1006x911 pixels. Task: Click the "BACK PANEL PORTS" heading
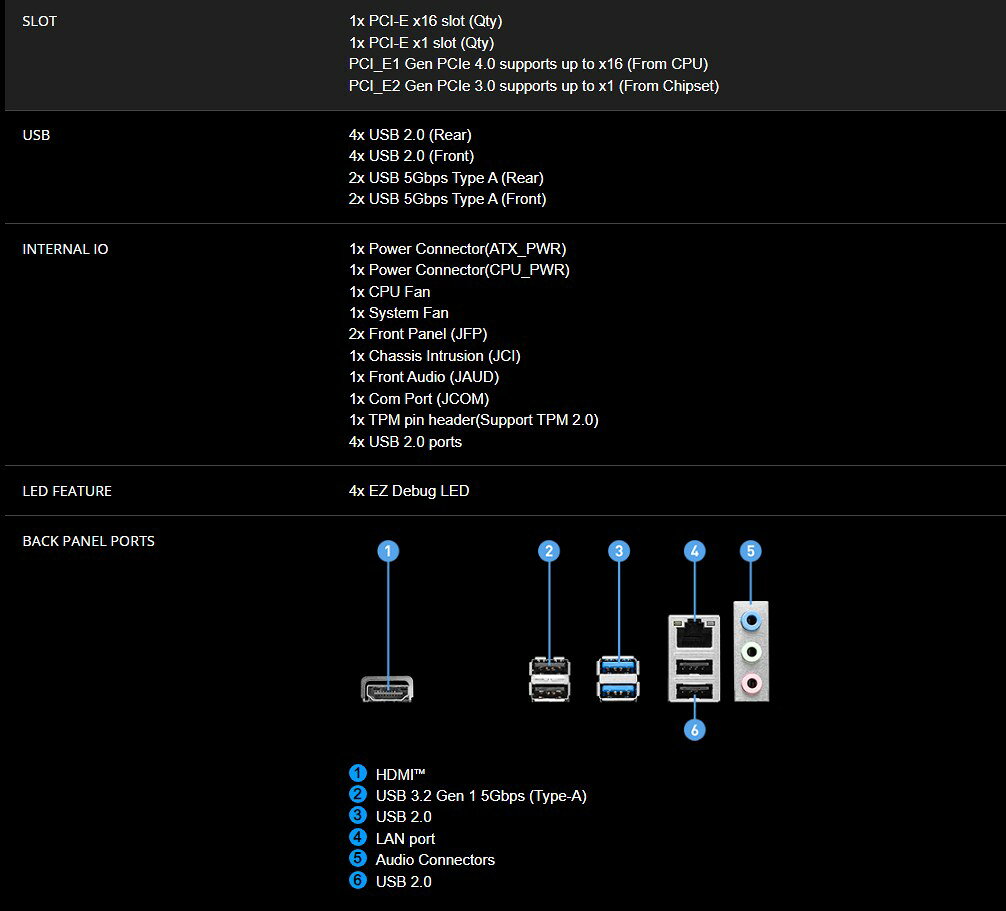89,541
